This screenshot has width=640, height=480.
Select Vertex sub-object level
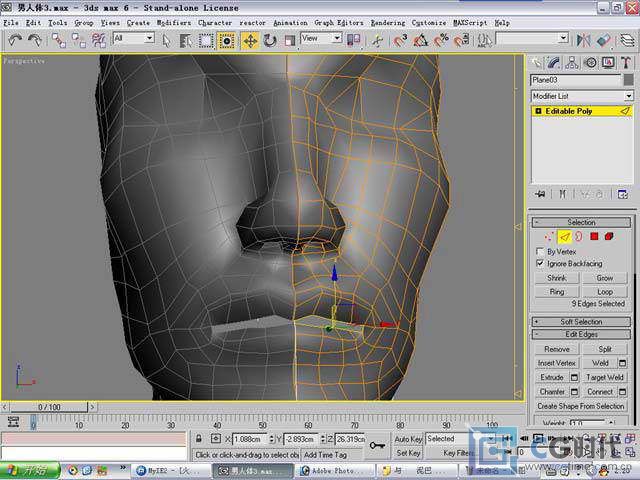pos(549,236)
